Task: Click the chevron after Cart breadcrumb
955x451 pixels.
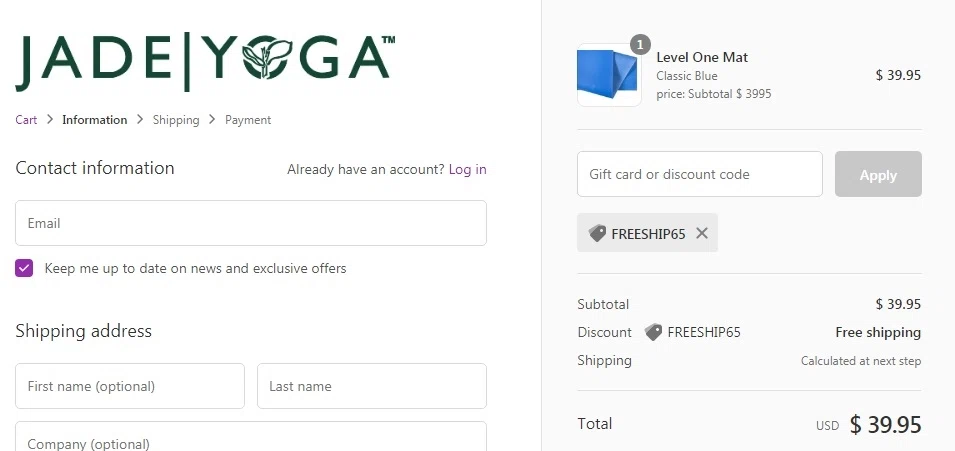Action: tap(50, 120)
